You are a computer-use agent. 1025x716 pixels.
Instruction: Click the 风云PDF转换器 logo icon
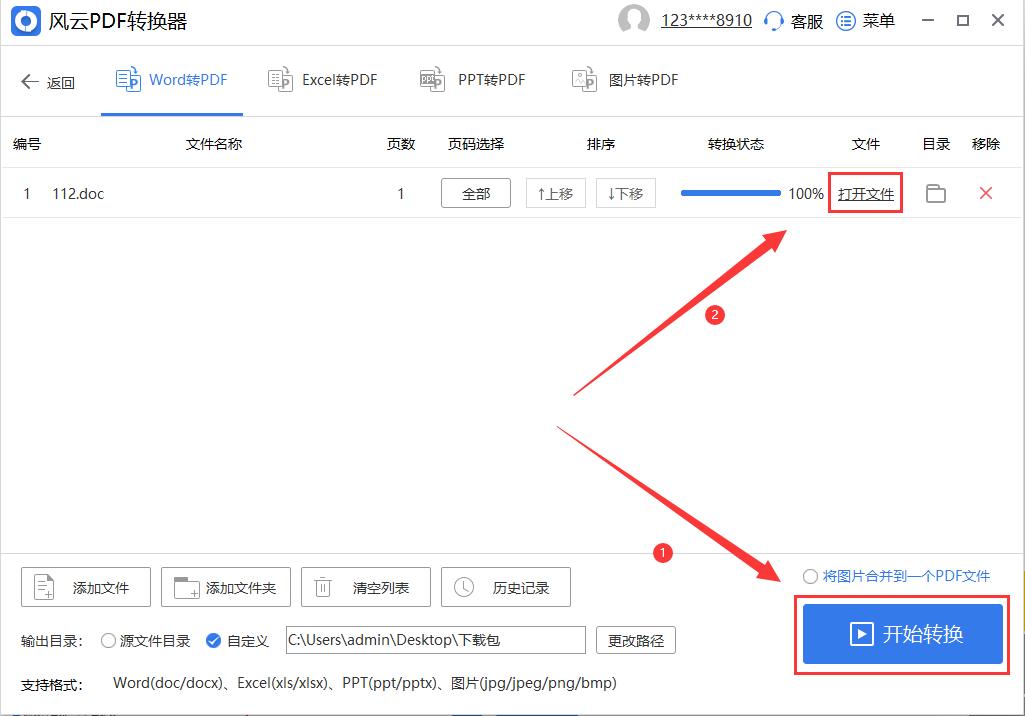tap(24, 20)
